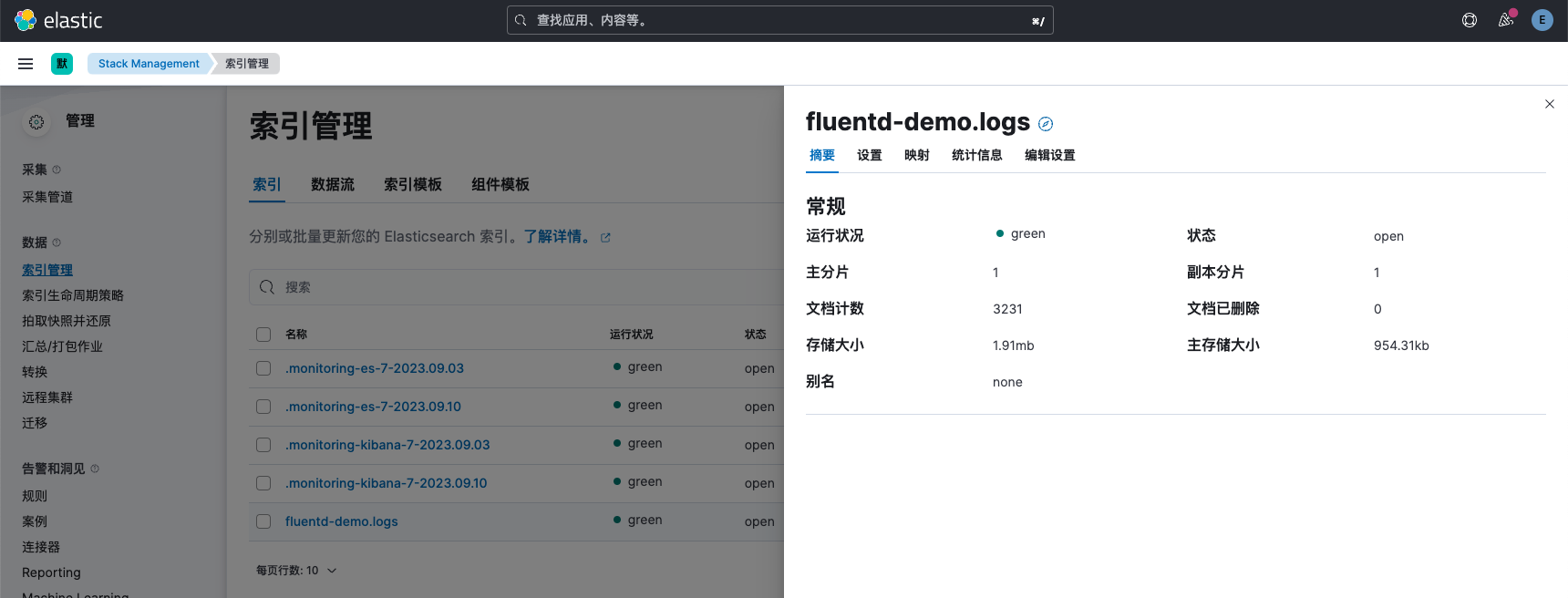Click the gear icon beside 管理
Screen dimensions: 1568x598
pyautogui.click(x=36, y=122)
